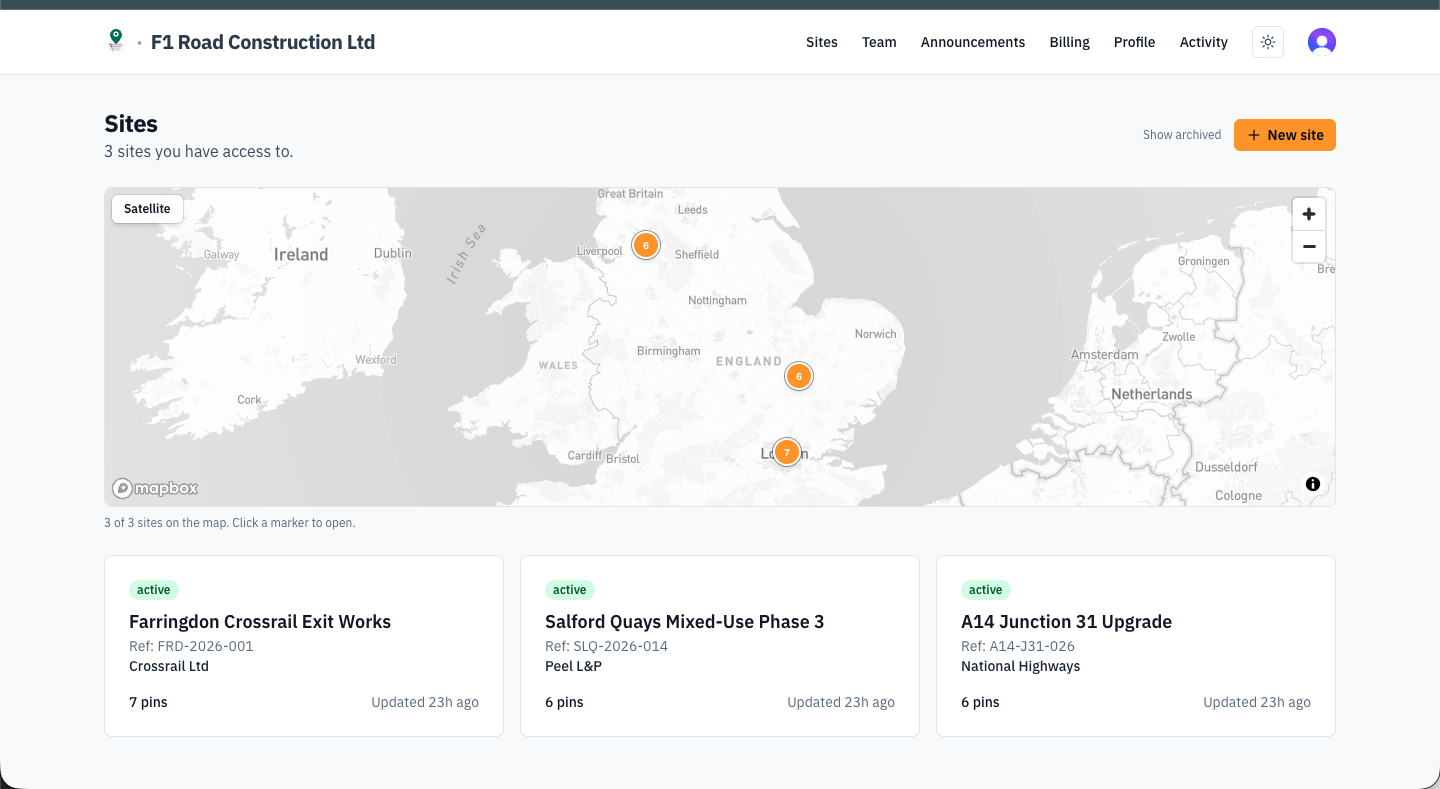Zoom out on the map
Viewport: 1440px width, 789px height.
(x=1308, y=246)
